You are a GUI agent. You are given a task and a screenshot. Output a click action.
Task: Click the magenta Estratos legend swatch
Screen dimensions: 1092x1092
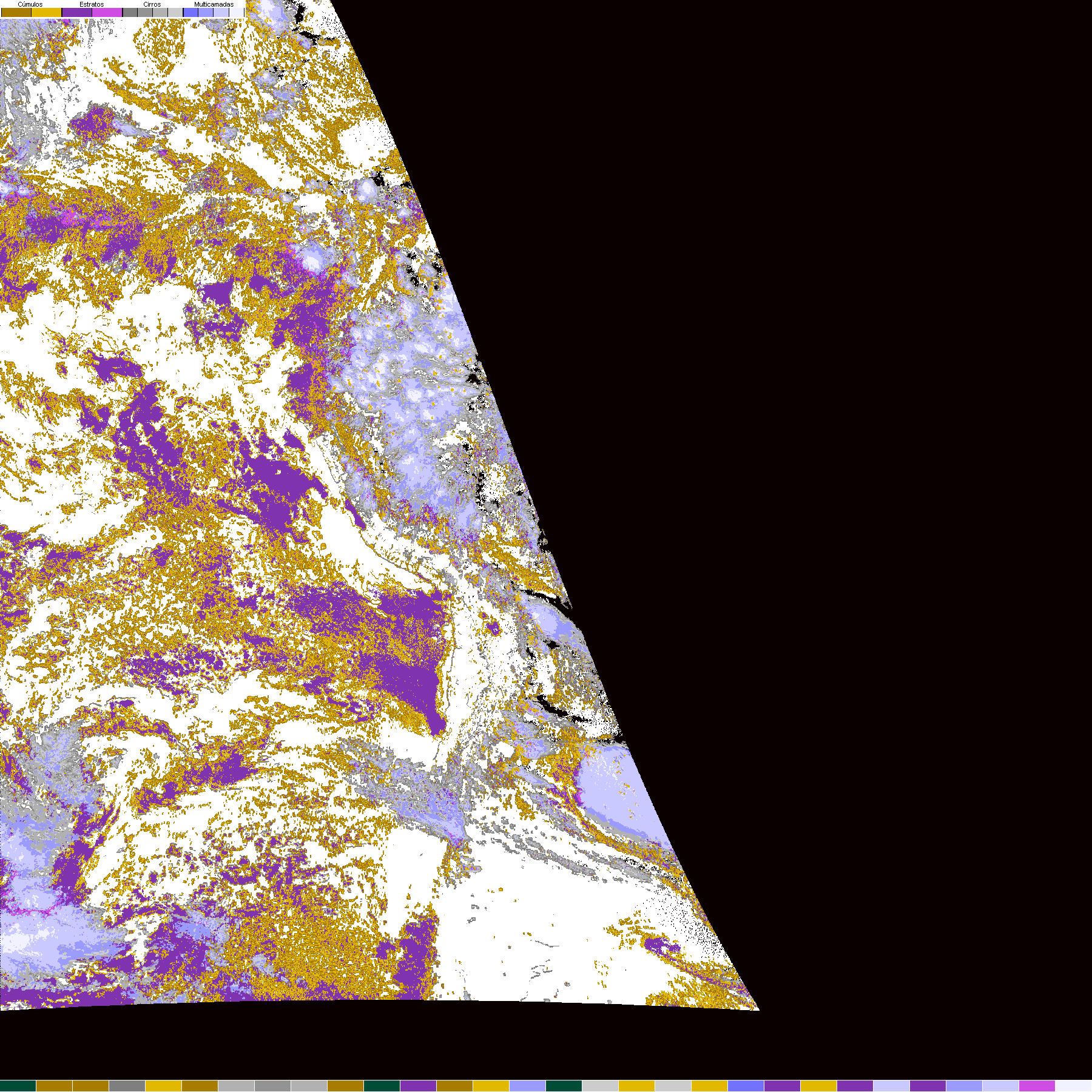pos(107,12)
